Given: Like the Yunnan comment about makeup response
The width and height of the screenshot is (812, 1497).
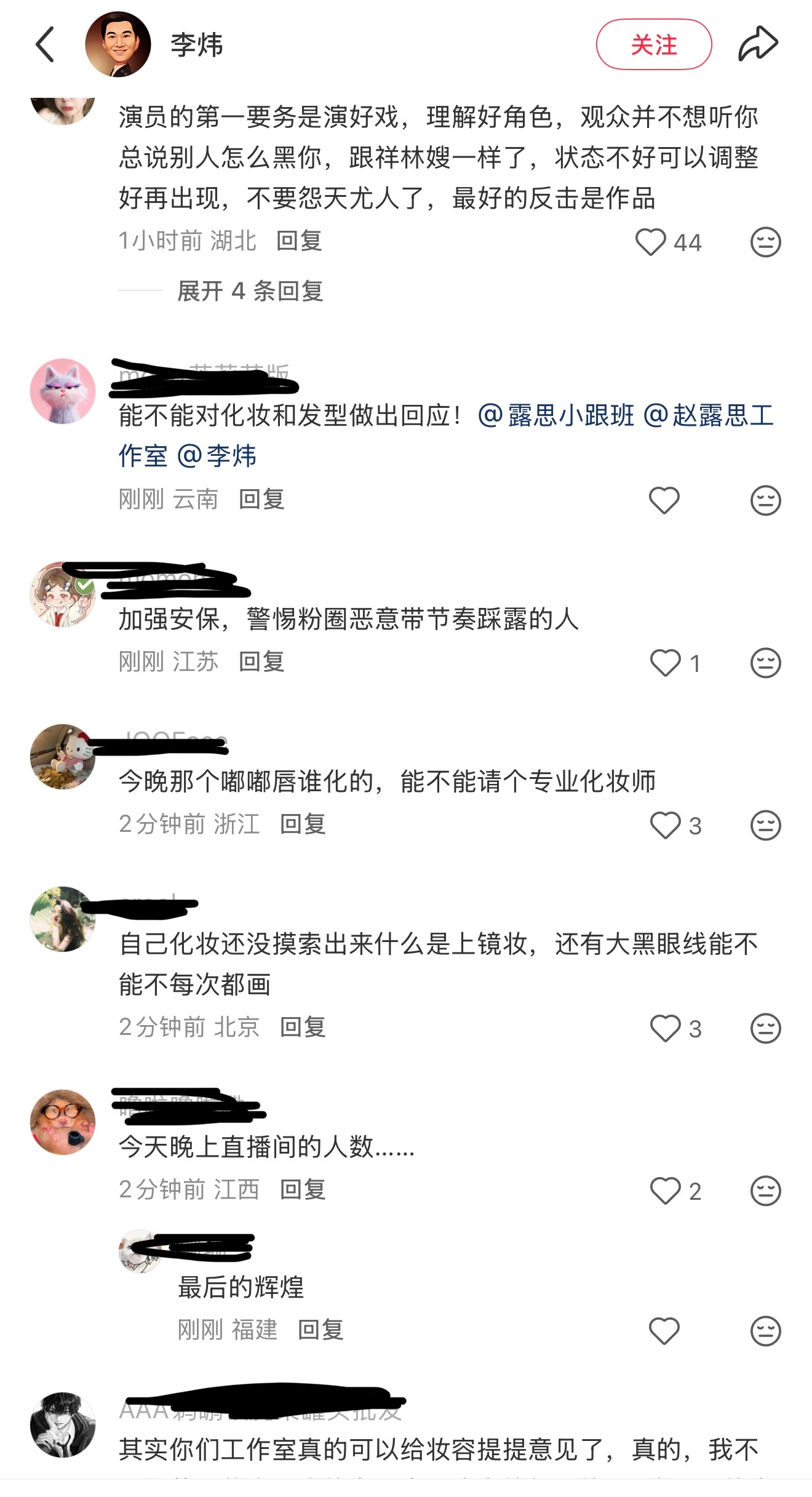Looking at the screenshot, I should pyautogui.click(x=664, y=500).
